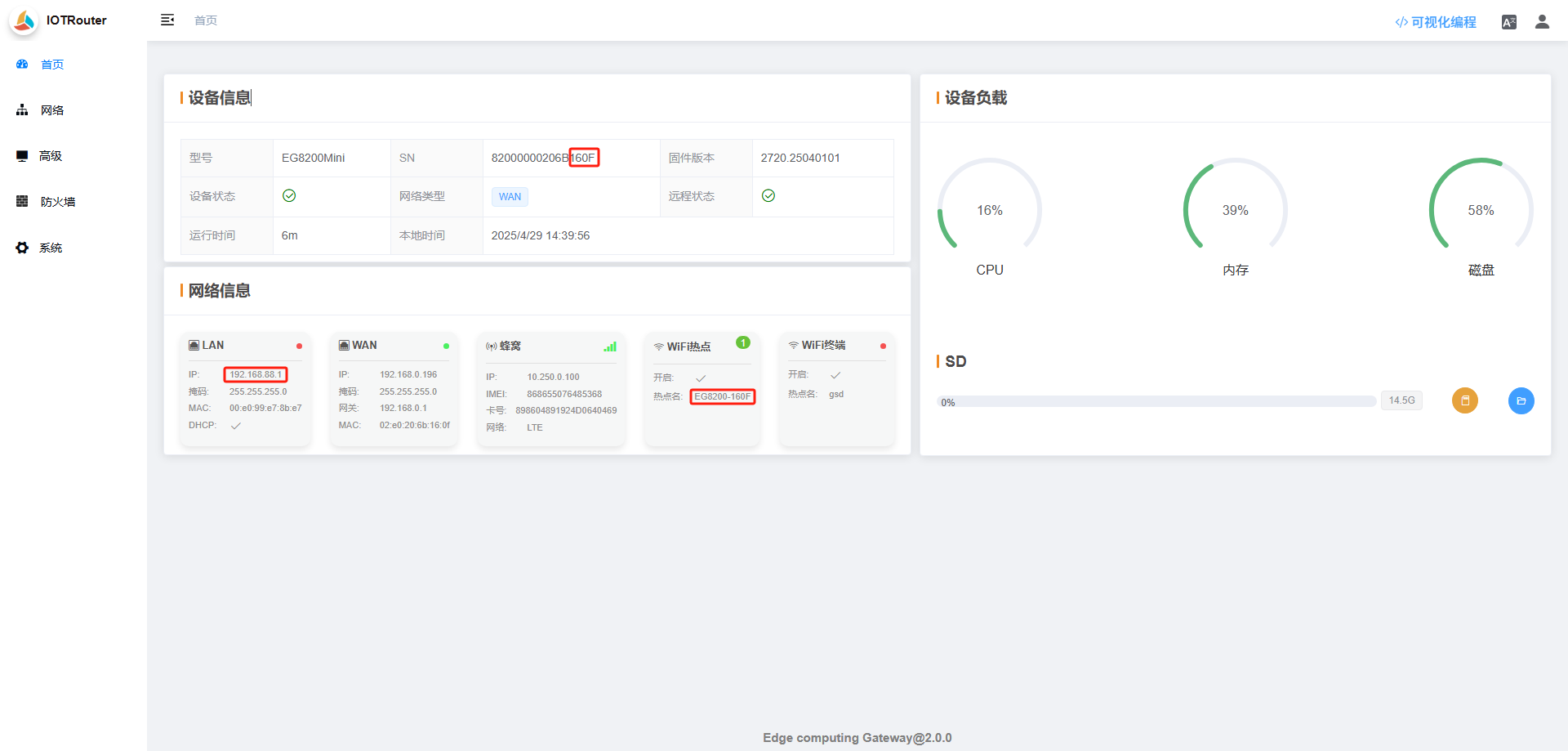
Task: Select 首页 in the sidebar
Action: pos(52,65)
